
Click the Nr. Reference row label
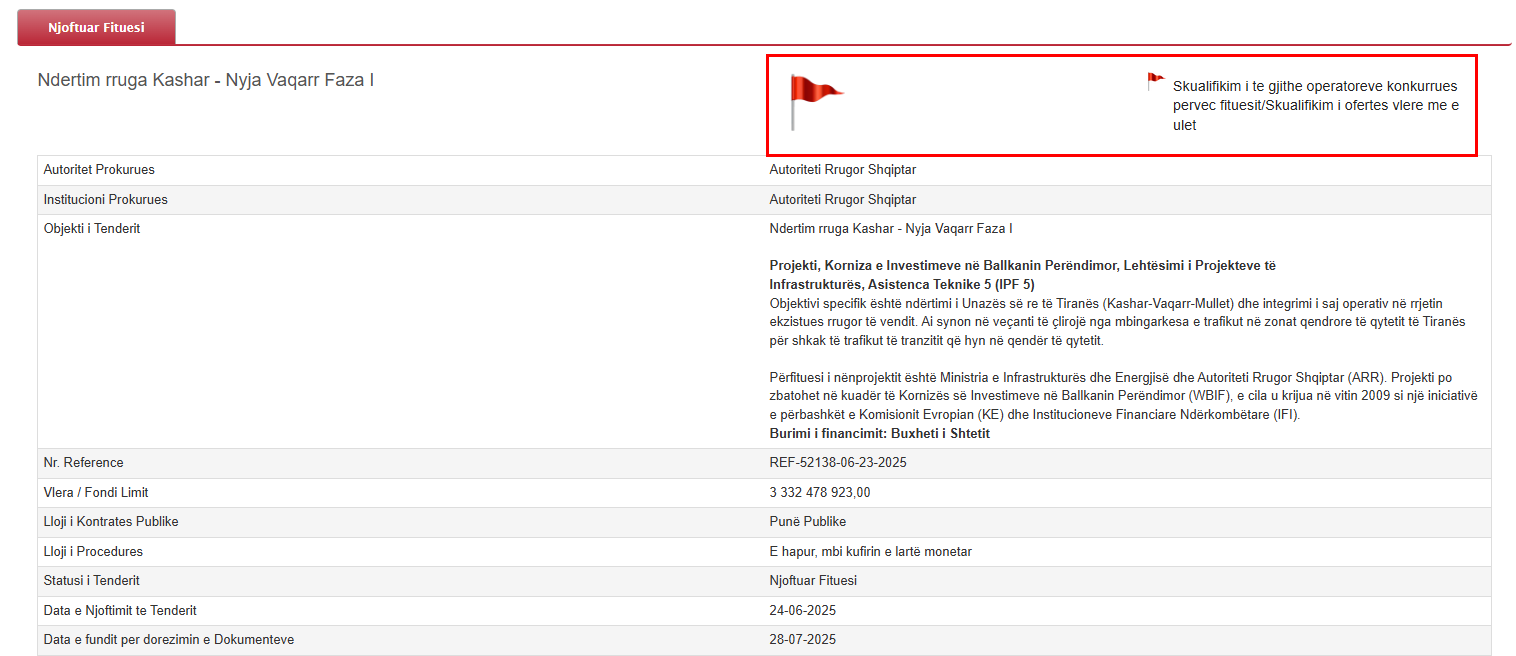coord(84,463)
